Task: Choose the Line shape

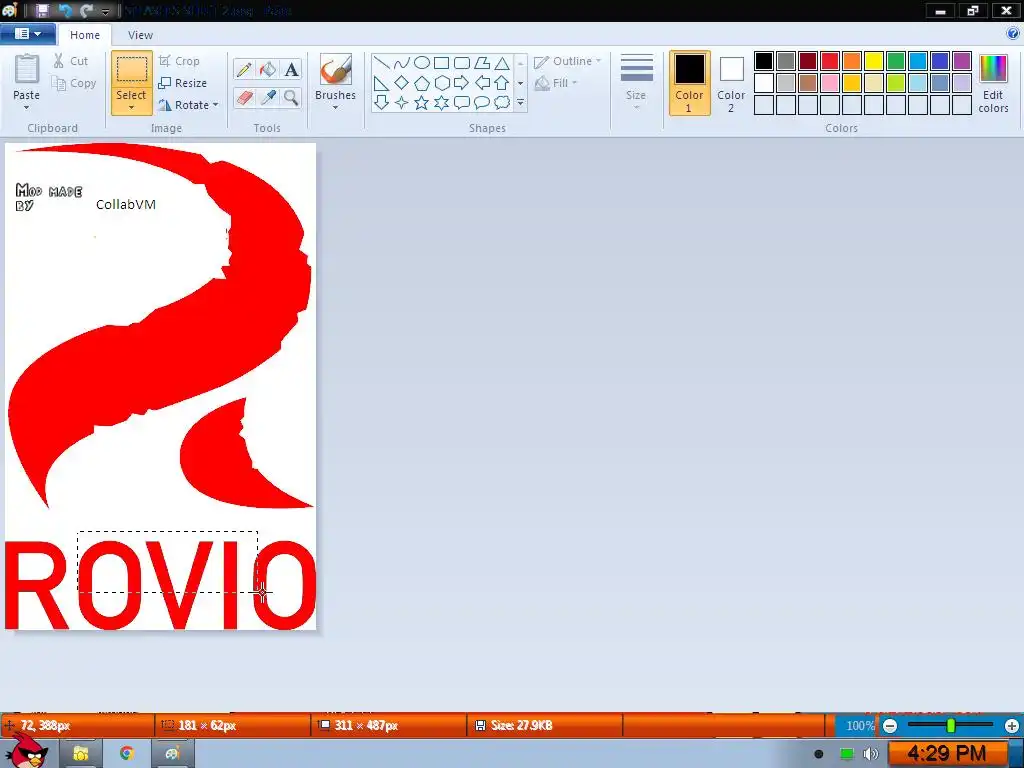Action: [x=382, y=63]
